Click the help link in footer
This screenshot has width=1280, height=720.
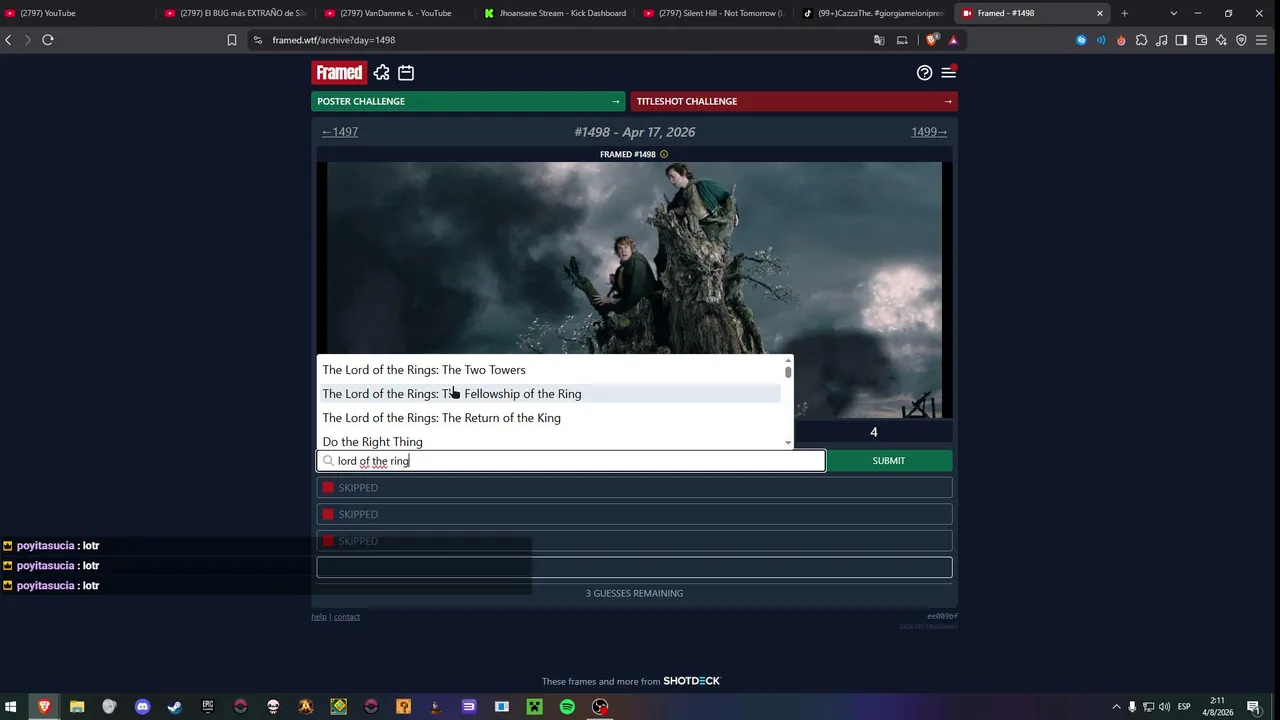pos(319,617)
